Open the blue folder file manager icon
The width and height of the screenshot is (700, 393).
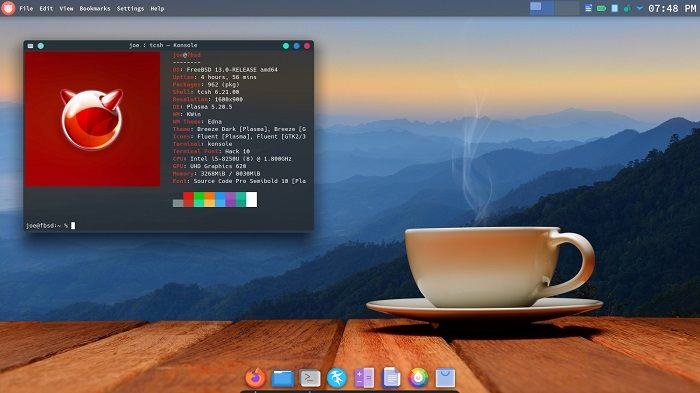pos(283,379)
